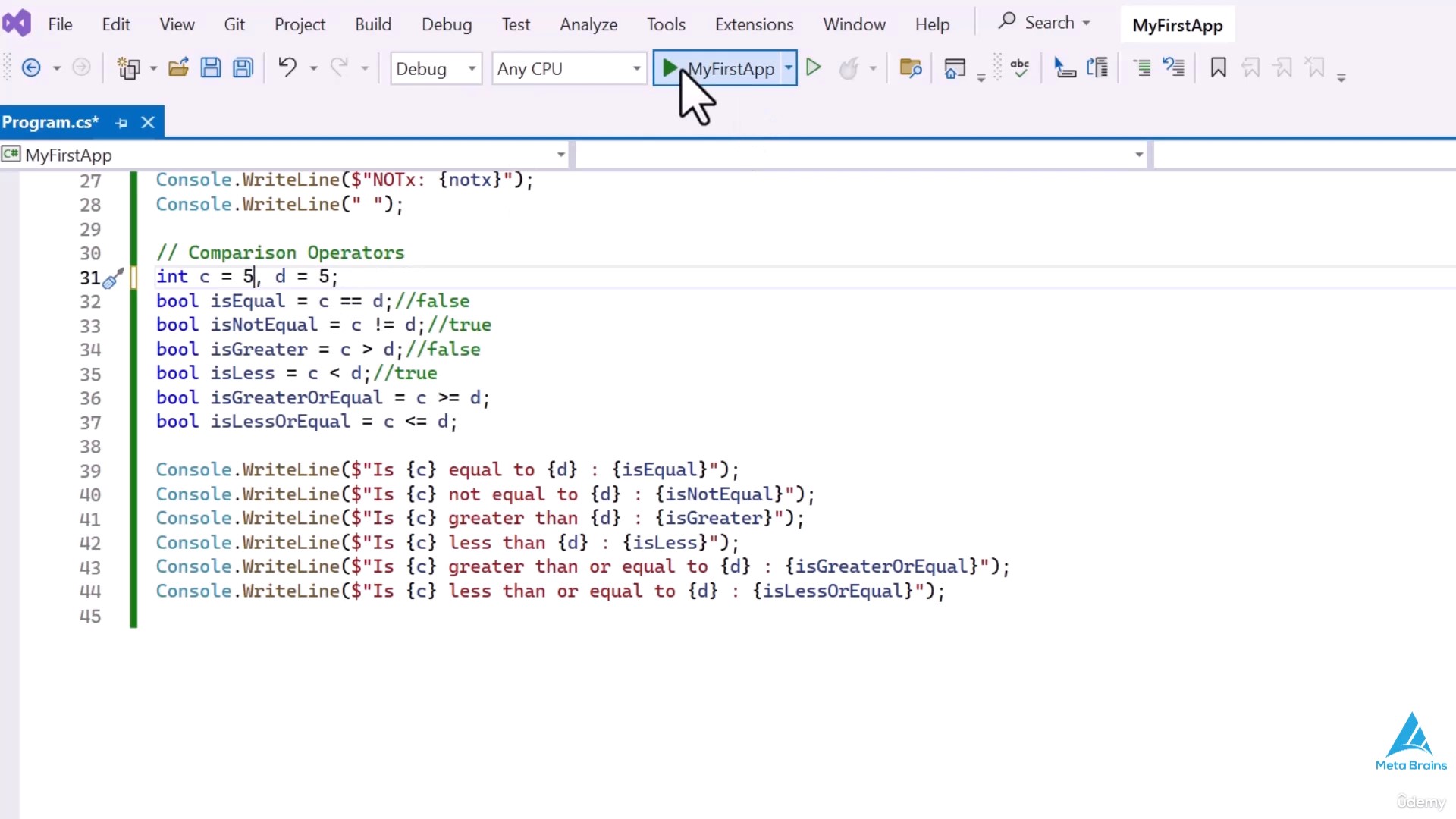Viewport: 1456px width, 819px height.
Task: Expand the MyFirstApp startup target dropdown arrow
Action: pos(789,68)
